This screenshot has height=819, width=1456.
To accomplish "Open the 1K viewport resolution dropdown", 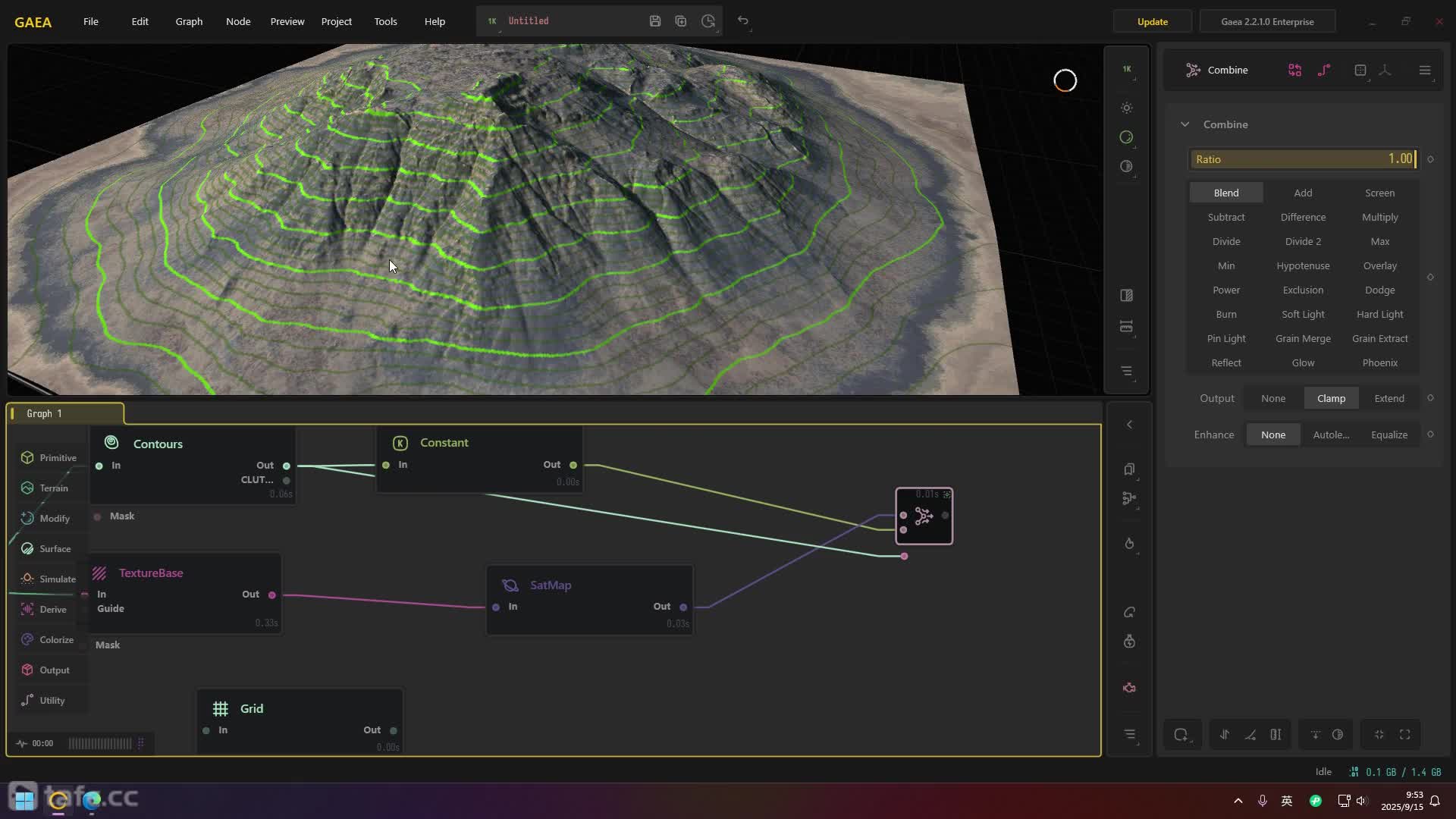I will point(1127,69).
